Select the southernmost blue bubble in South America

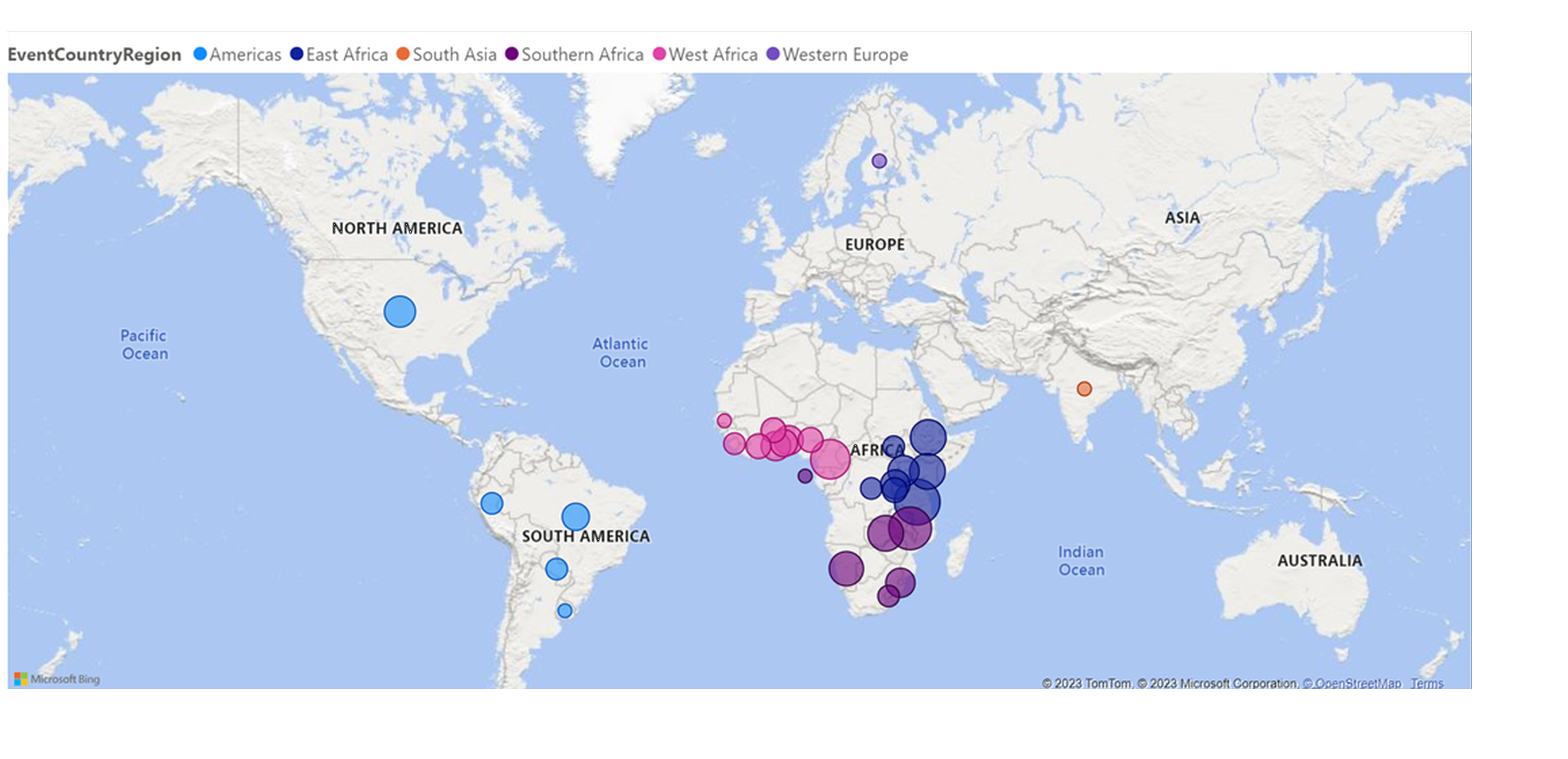coord(564,611)
